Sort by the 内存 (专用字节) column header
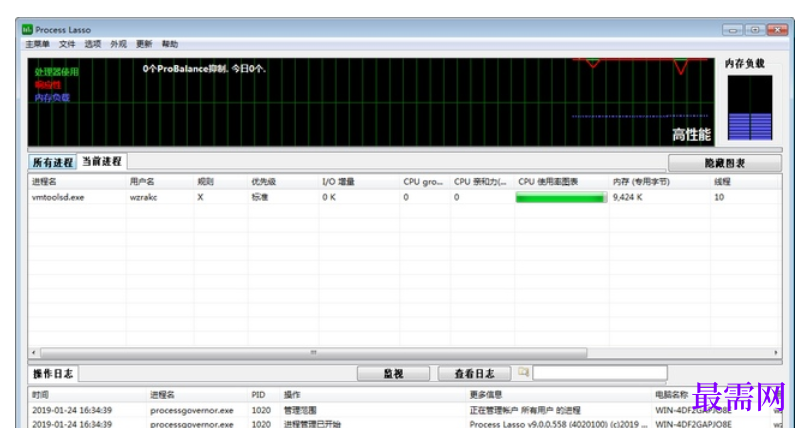Image resolution: width=804 pixels, height=428 pixels. tap(659, 181)
